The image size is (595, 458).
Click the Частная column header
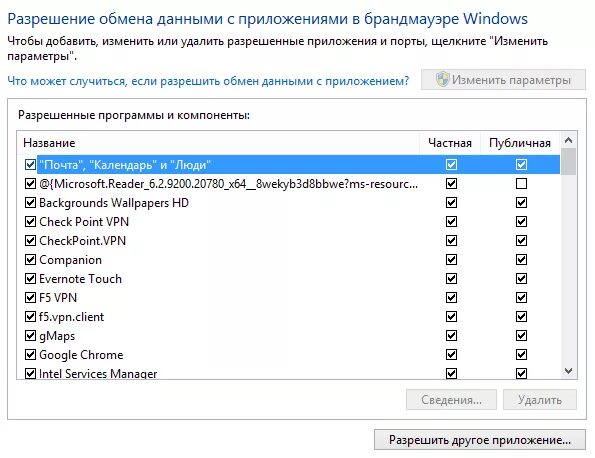pyautogui.click(x=450, y=143)
